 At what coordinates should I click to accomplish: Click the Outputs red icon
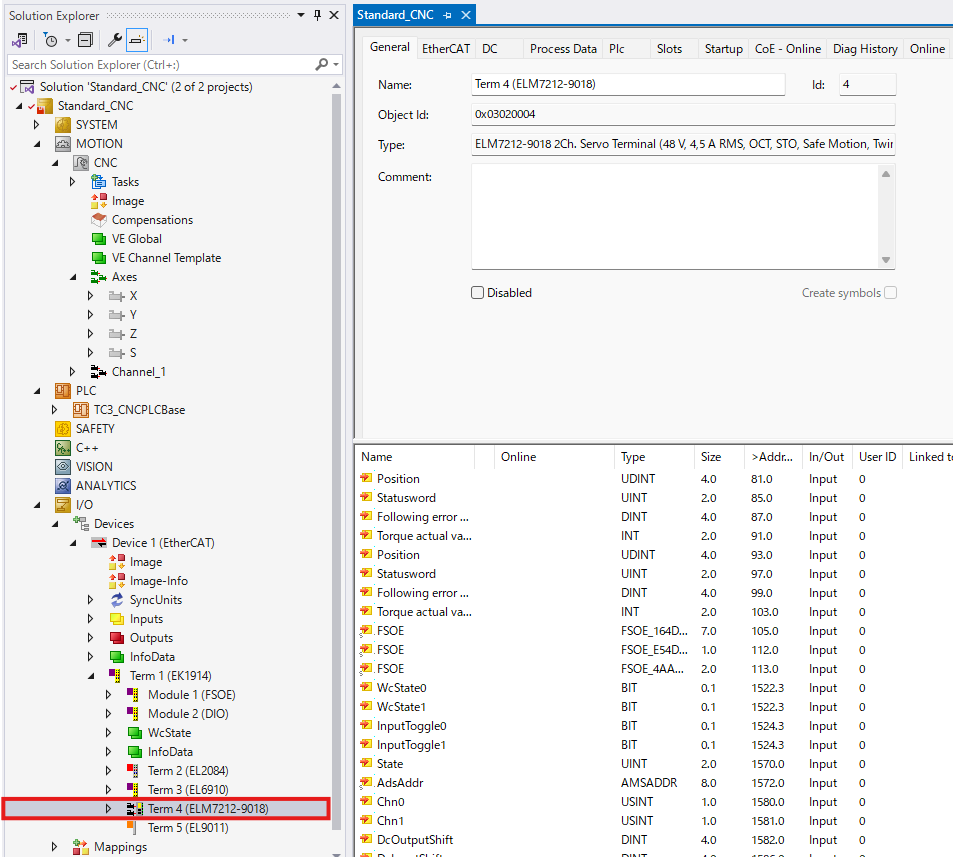tap(117, 638)
